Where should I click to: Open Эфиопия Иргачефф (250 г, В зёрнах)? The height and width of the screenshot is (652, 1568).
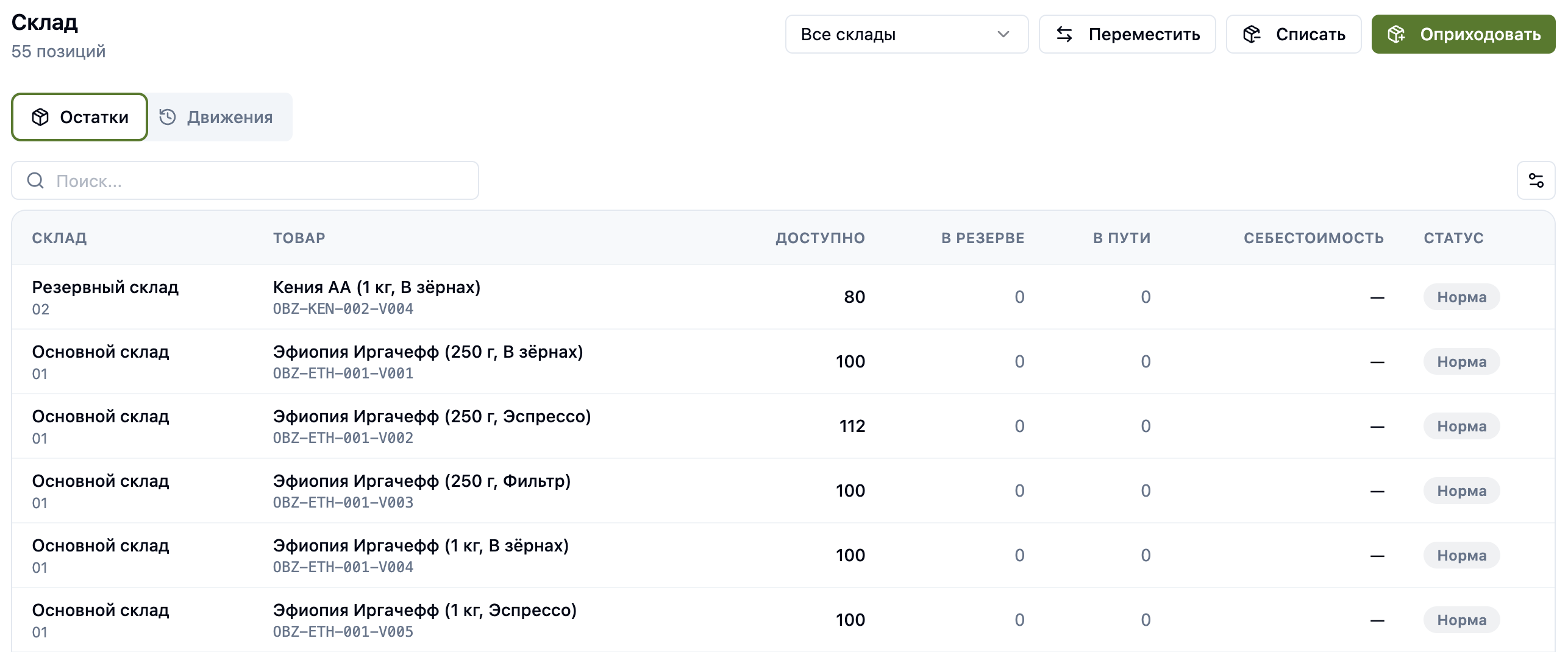(x=428, y=352)
